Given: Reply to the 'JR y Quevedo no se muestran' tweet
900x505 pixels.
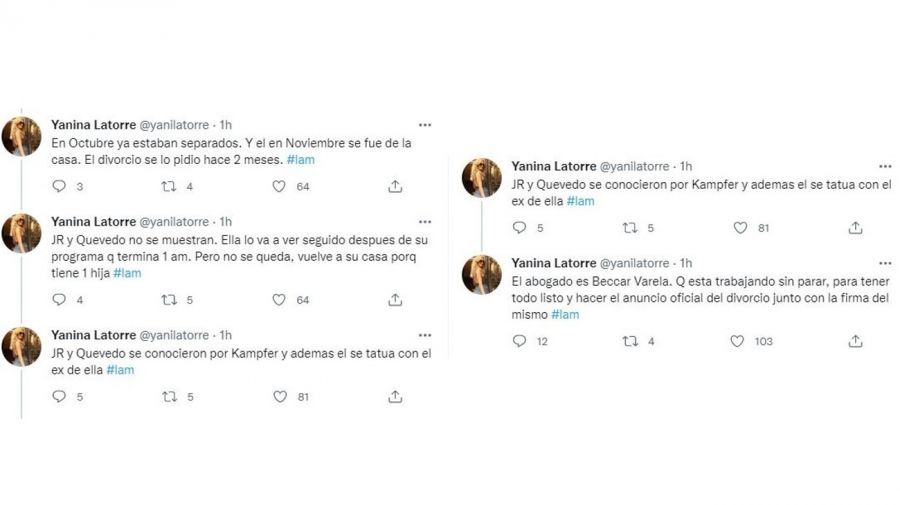Looking at the screenshot, I should tap(59, 299).
